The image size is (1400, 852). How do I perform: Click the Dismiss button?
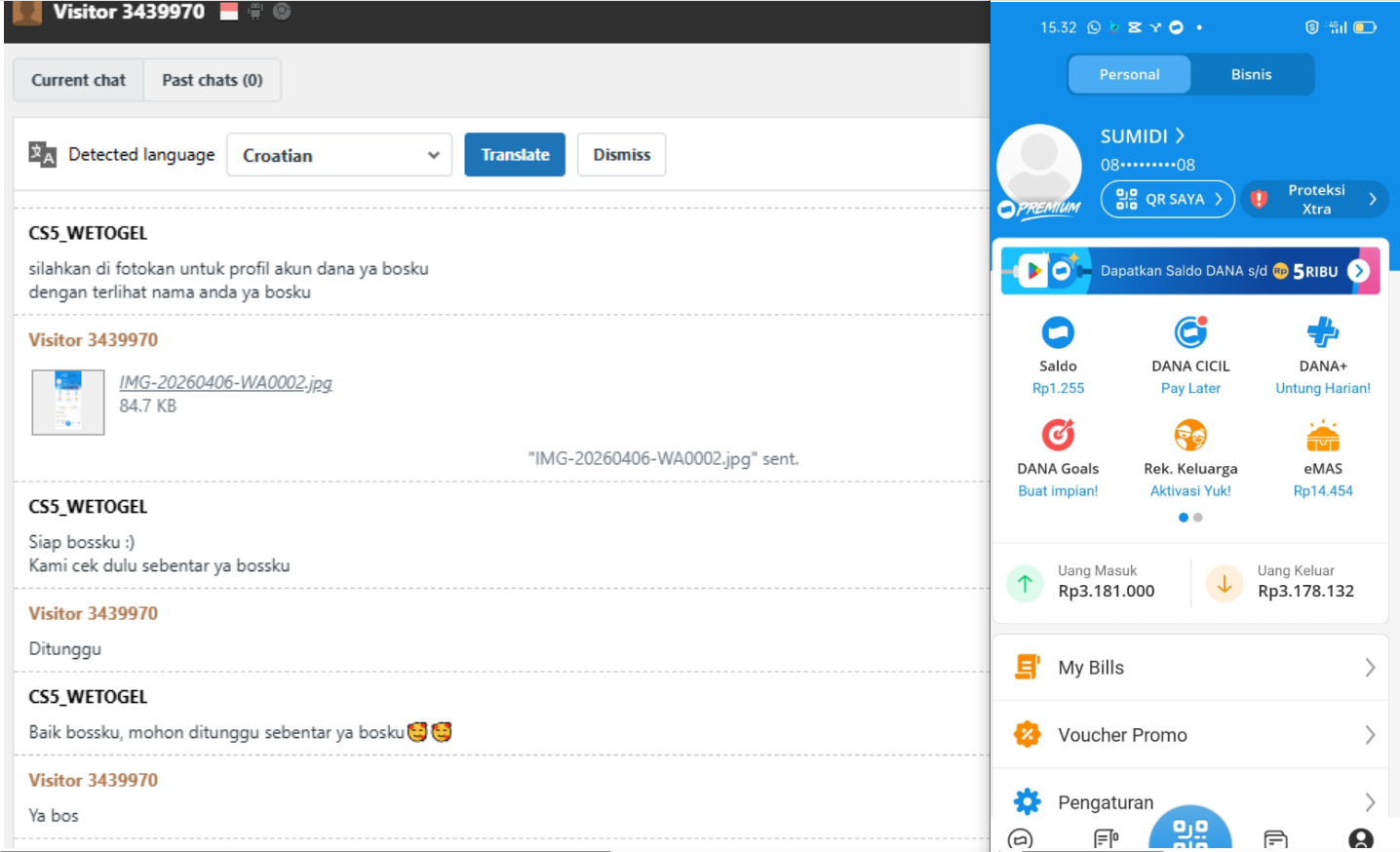[x=621, y=155]
